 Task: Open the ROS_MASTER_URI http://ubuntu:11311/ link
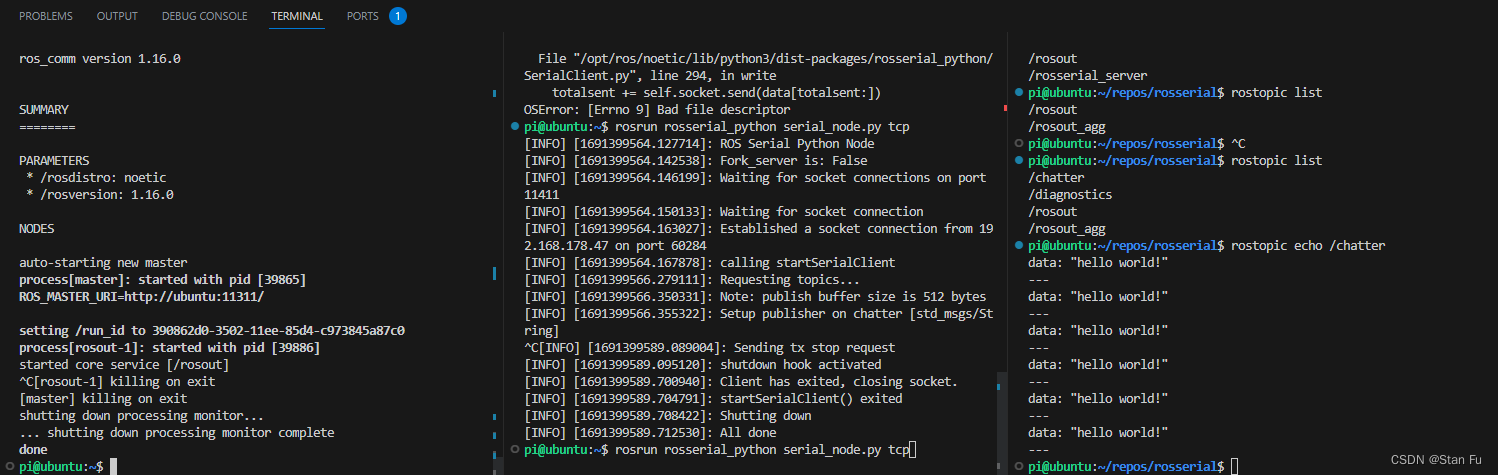tap(189, 297)
